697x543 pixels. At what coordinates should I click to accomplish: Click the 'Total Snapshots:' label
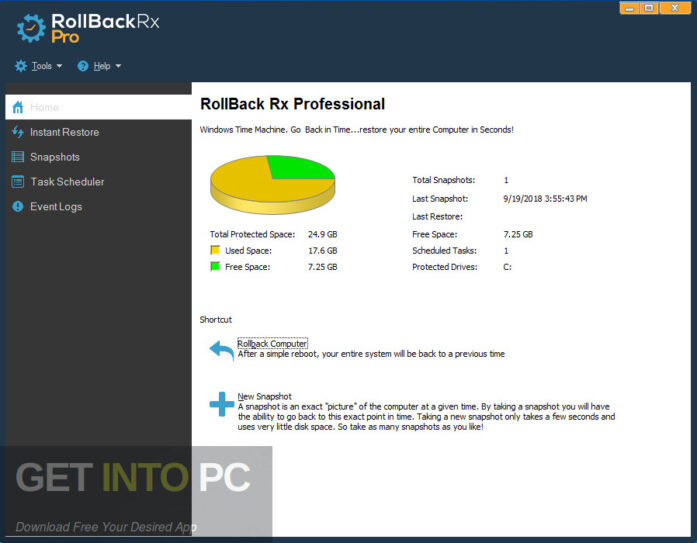click(444, 180)
